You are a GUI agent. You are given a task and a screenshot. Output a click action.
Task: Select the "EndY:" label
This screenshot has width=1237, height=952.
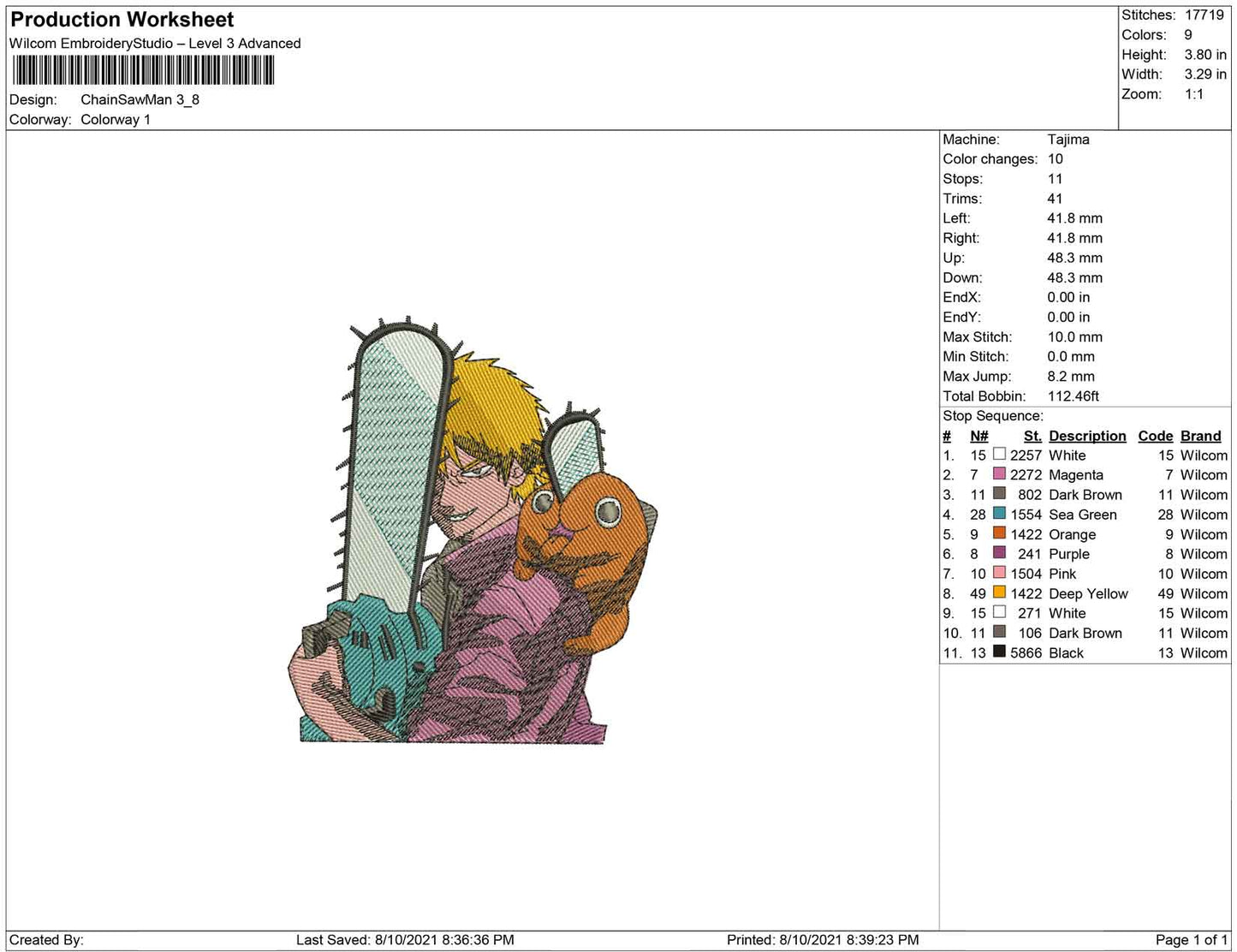click(x=962, y=317)
